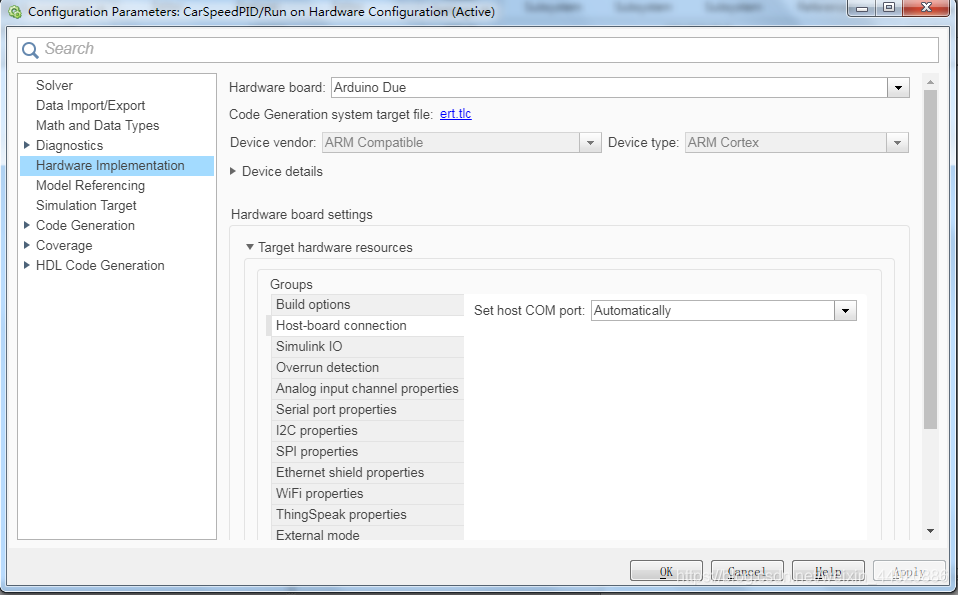Click the scrollbar up arrow

(930, 82)
